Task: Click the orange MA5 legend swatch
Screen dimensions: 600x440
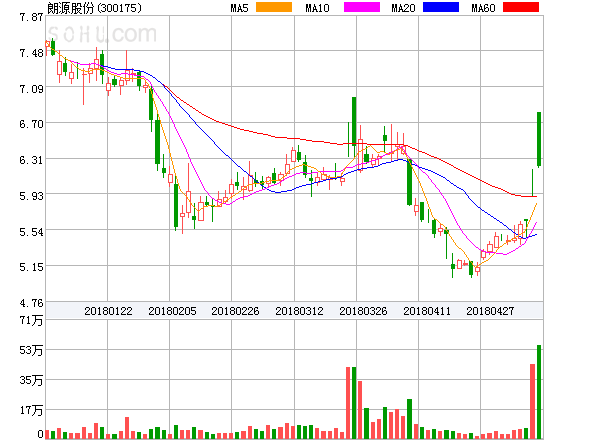Action: click(x=274, y=7)
